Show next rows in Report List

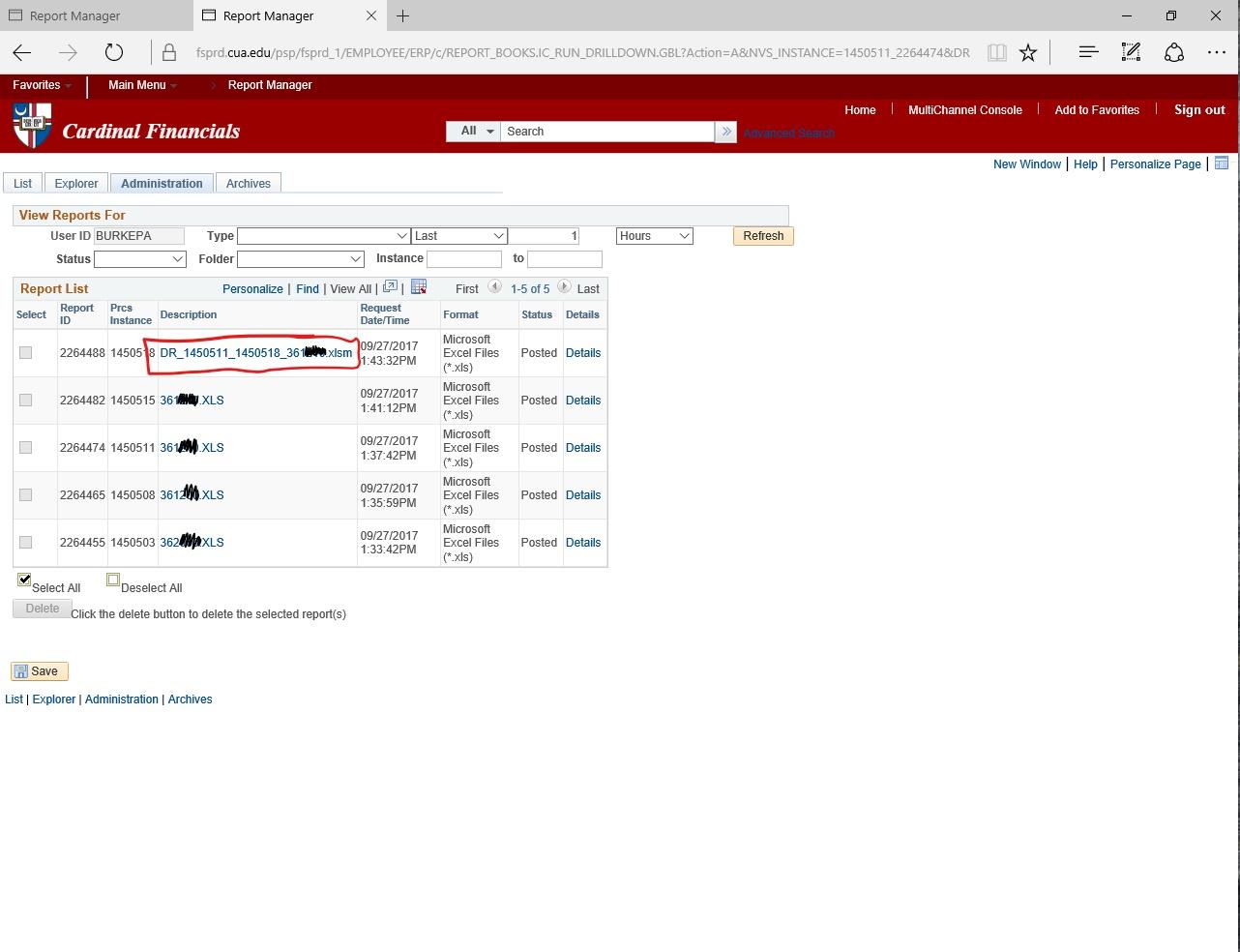[564, 287]
